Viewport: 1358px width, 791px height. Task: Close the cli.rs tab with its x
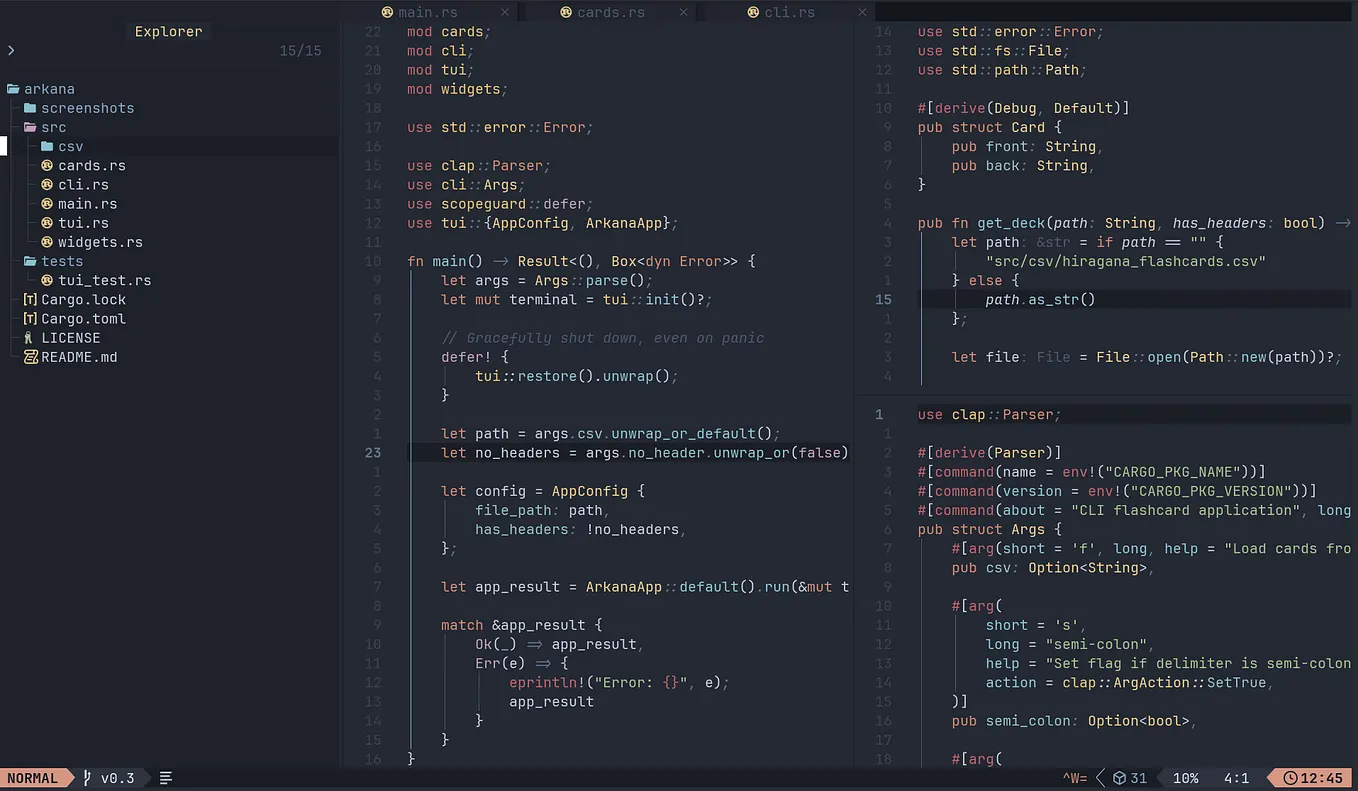pyautogui.click(x=862, y=12)
